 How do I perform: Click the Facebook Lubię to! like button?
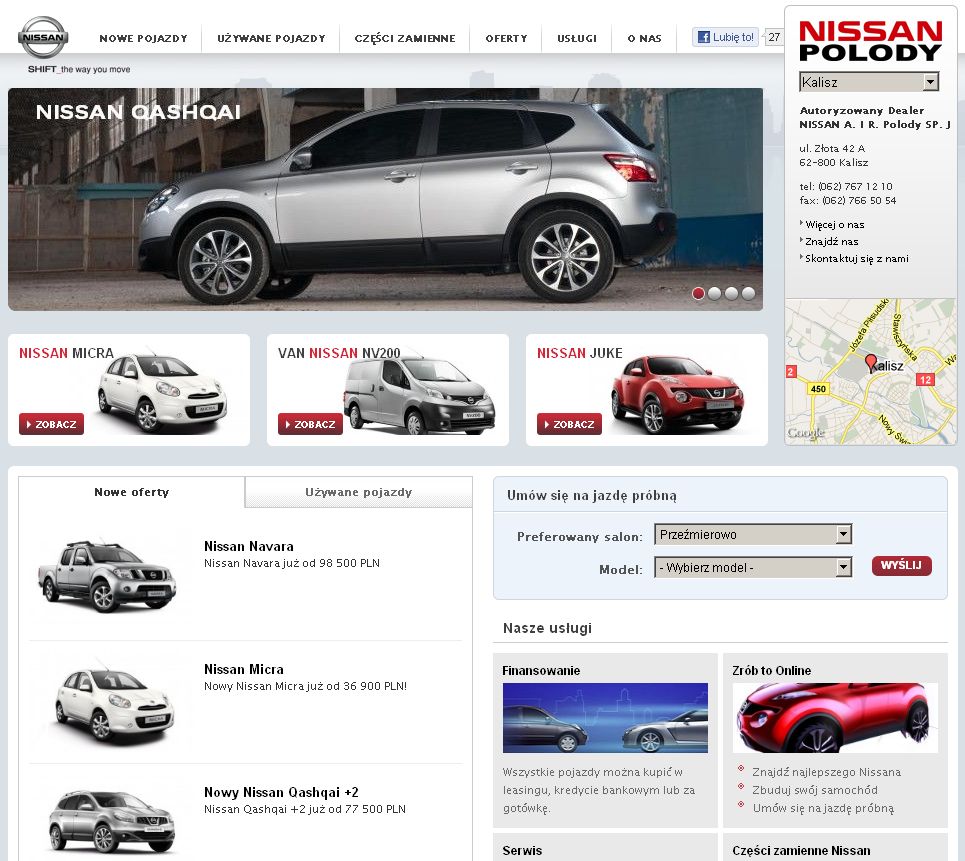[x=726, y=37]
